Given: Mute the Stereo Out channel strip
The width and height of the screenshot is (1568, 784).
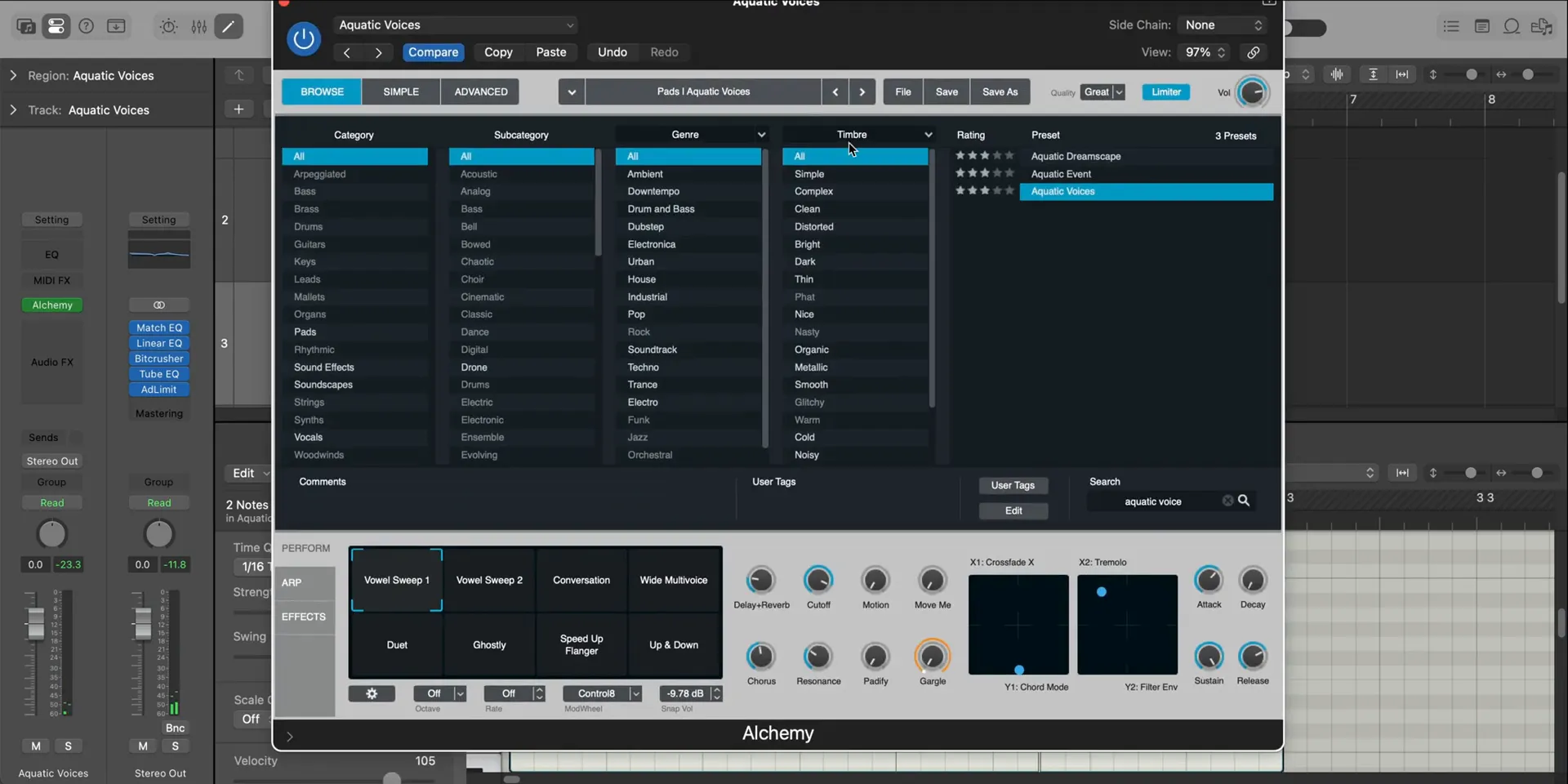Looking at the screenshot, I should point(143,746).
